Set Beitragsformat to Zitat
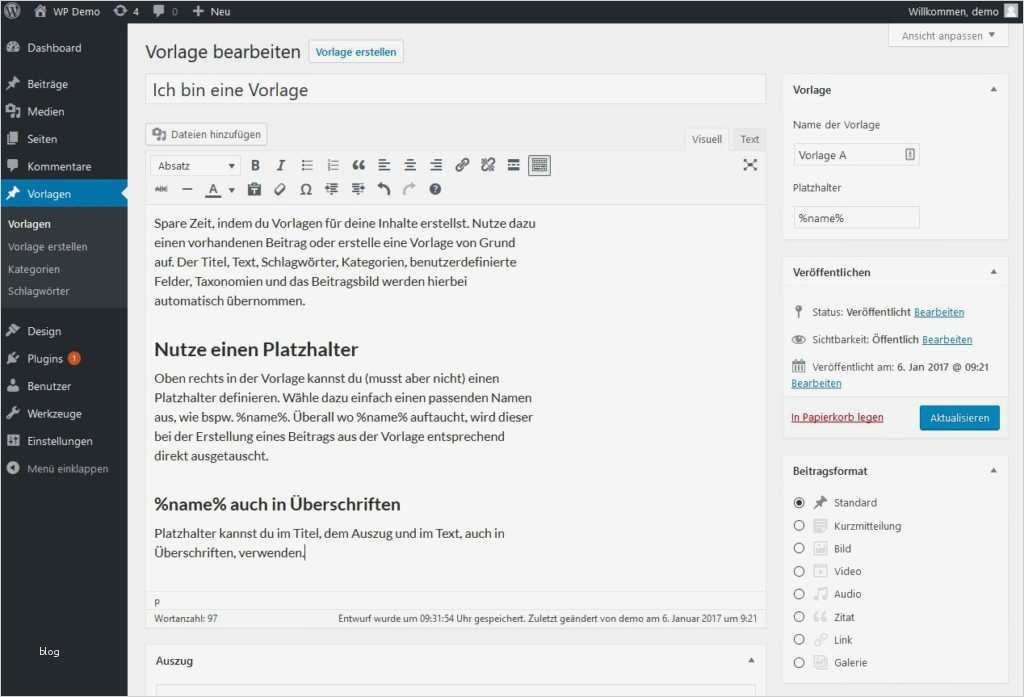1024x697 pixels. point(799,617)
